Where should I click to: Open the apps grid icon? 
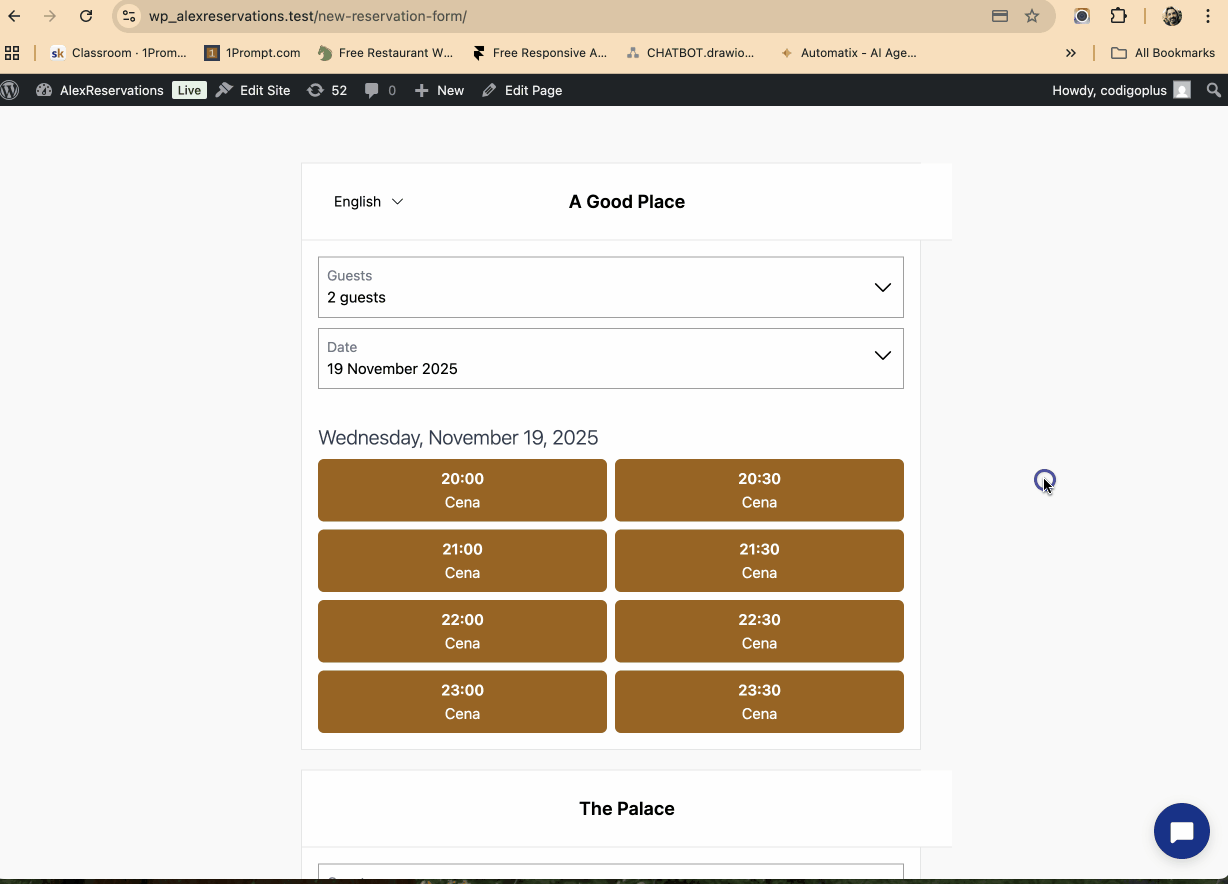(12, 53)
